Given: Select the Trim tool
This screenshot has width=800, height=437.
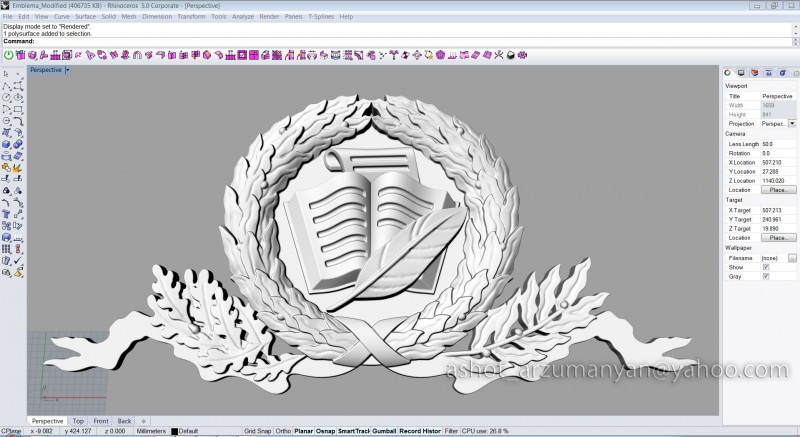Looking at the screenshot, I should (6, 179).
